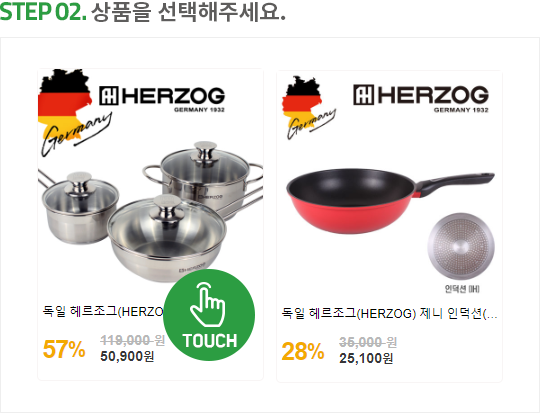Viewport: 540px width, 413px height.
Task: Click the 57% discount label
Action: [64, 349]
